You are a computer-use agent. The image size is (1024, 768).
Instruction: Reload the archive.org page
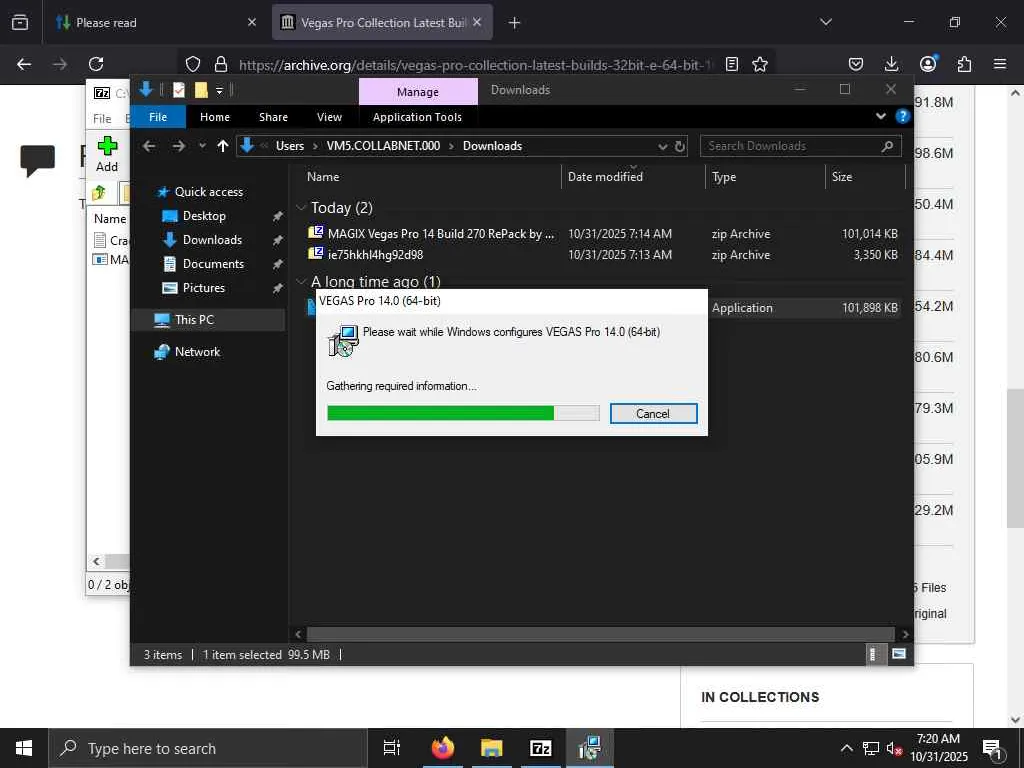[96, 64]
